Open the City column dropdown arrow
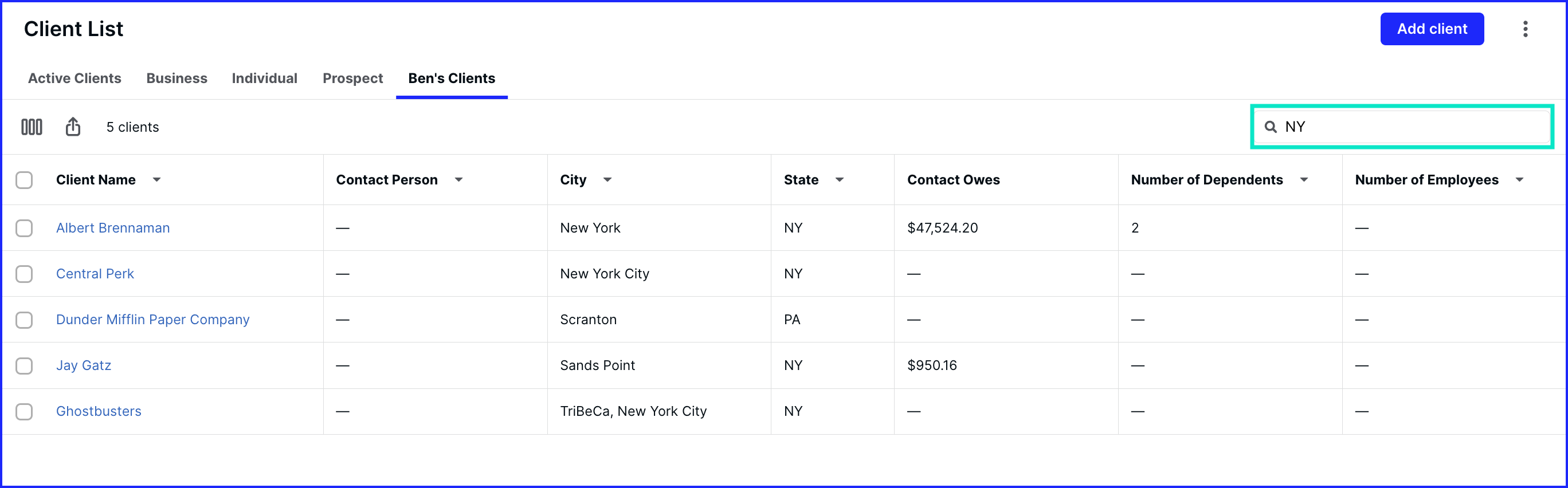This screenshot has width=1568, height=488. 607,180
